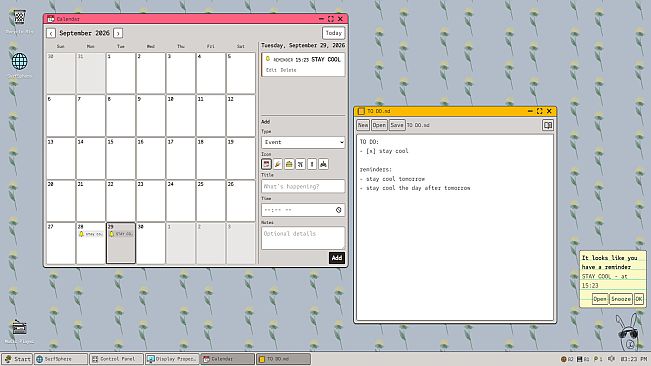Select September 1 in the calendar grid

(120, 73)
